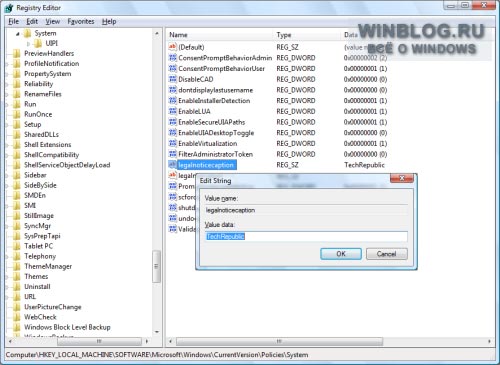Click the Uninstall folder icon
This screenshot has width=500, height=365.
click(17, 287)
